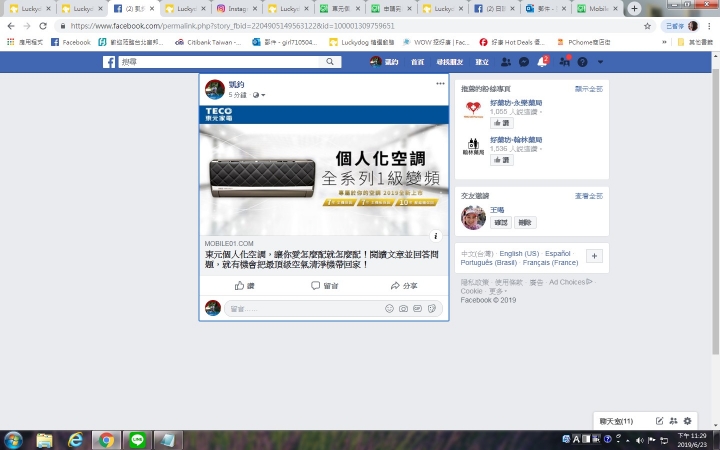Open the Messenger icon in Facebook header

pyautogui.click(x=524, y=62)
